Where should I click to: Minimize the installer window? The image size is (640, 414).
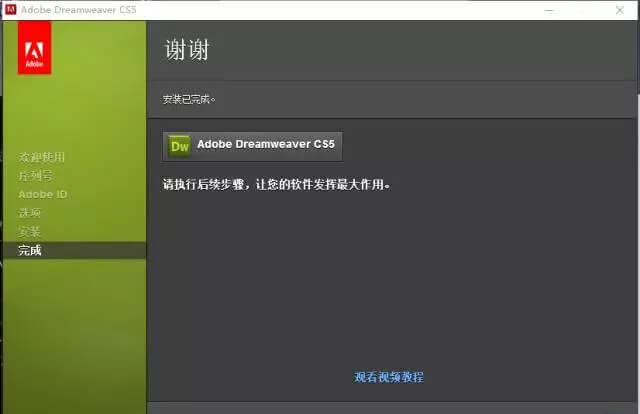(549, 10)
